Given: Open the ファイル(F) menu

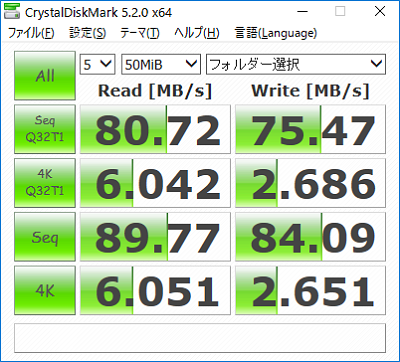Looking at the screenshot, I should click(x=31, y=33).
